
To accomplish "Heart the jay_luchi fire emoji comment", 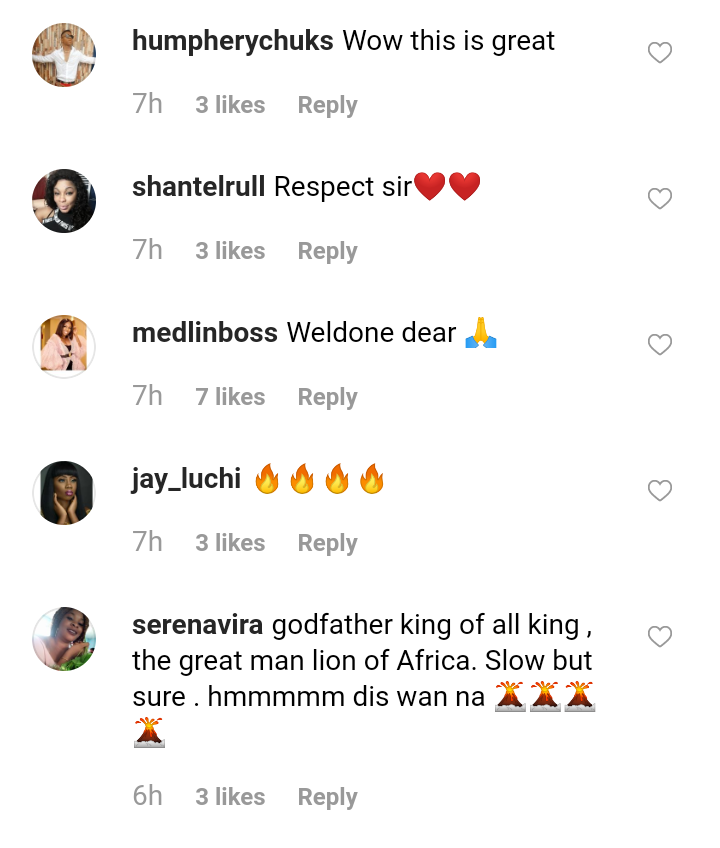I will coord(659,491).
